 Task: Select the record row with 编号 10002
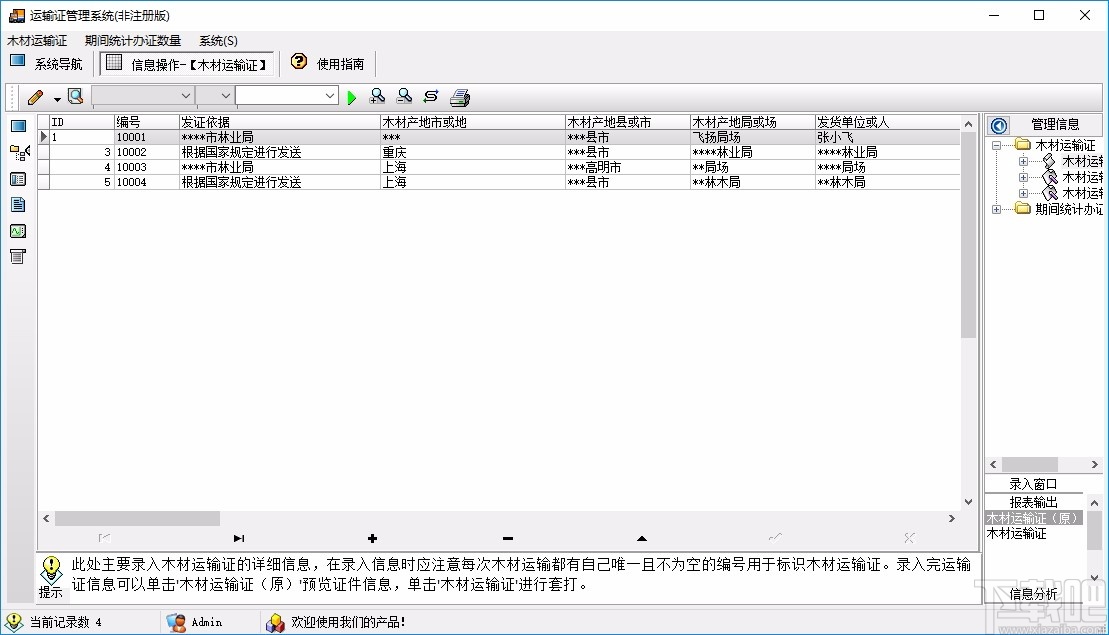(x=200, y=152)
